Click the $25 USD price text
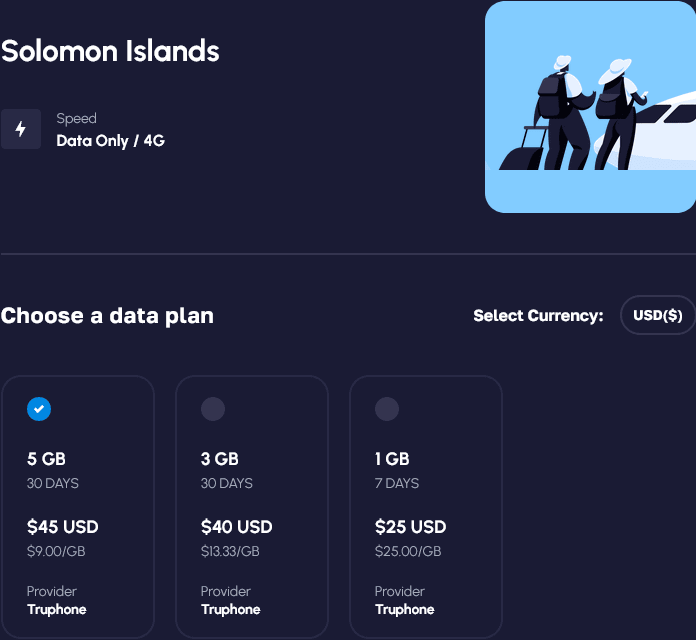Viewport: 696px width, 640px height. click(411, 527)
